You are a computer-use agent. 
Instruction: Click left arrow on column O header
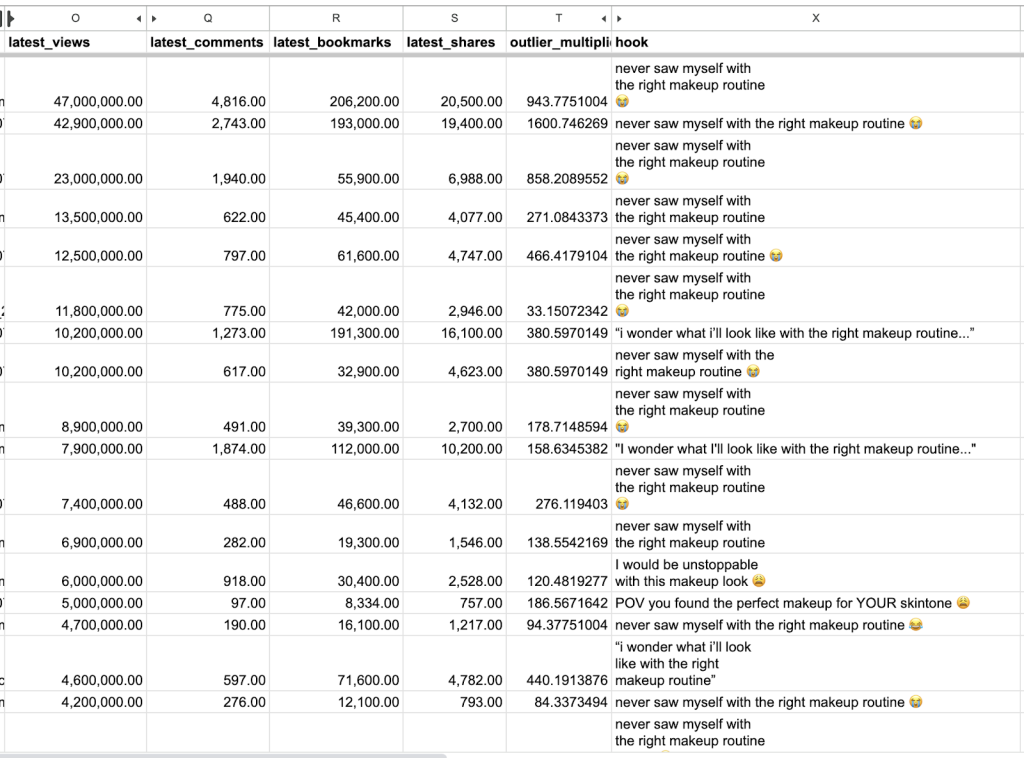(138, 18)
